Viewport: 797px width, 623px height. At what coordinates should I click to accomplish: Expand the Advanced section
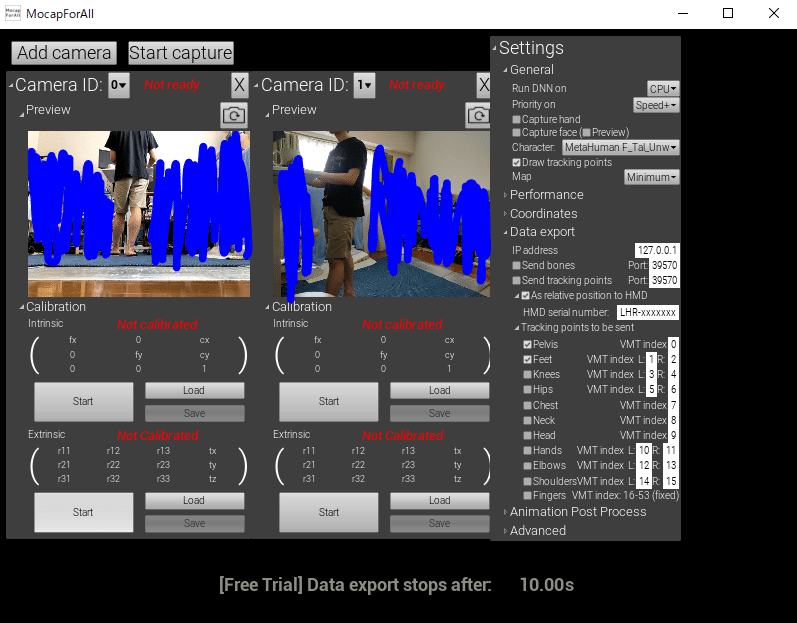coord(505,531)
